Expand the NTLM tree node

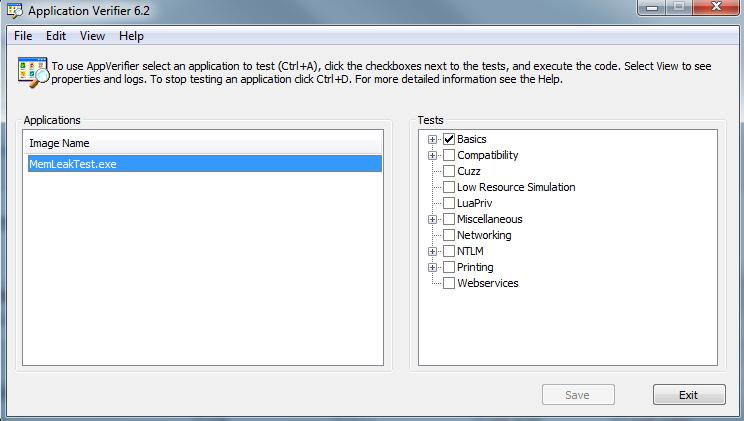(x=433, y=251)
